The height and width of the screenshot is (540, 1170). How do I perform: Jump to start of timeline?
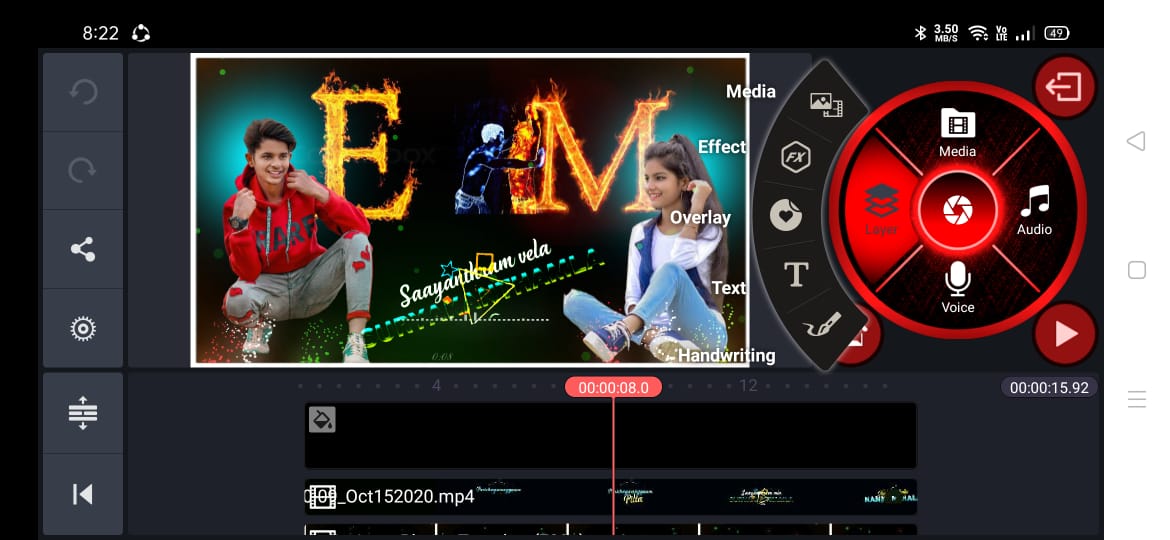coord(83,494)
